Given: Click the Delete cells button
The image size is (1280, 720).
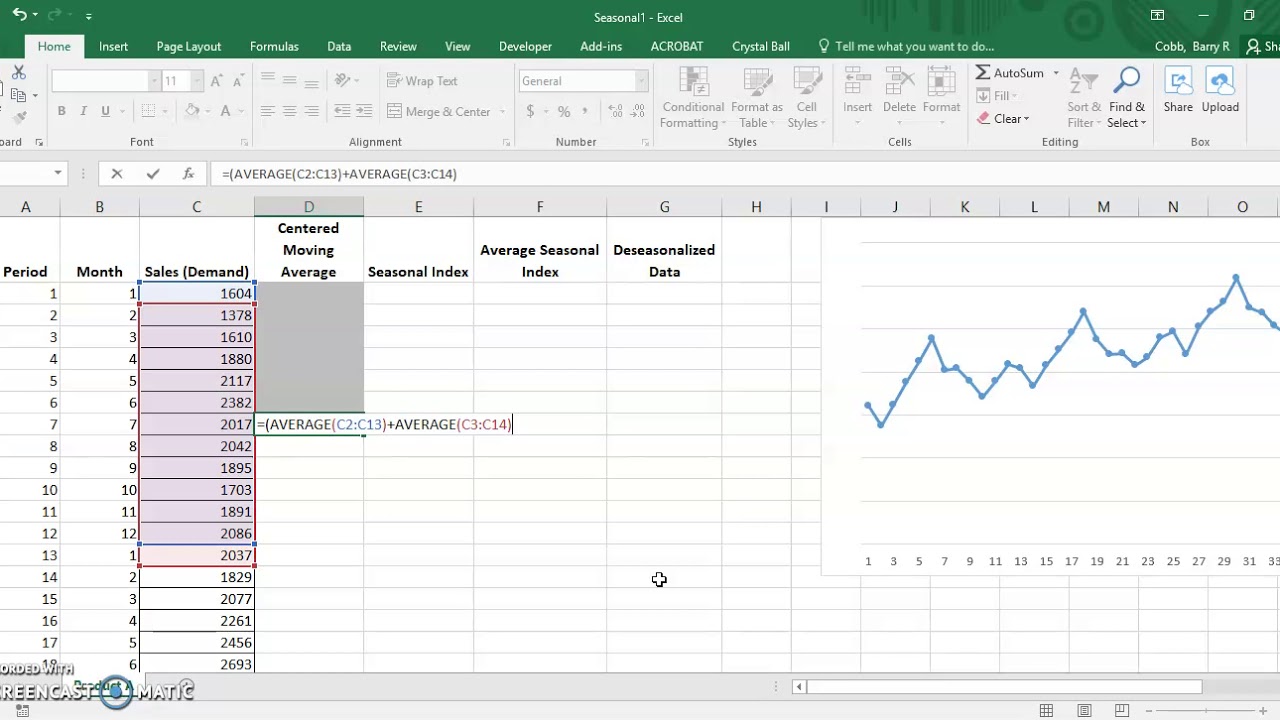Looking at the screenshot, I should [x=899, y=98].
